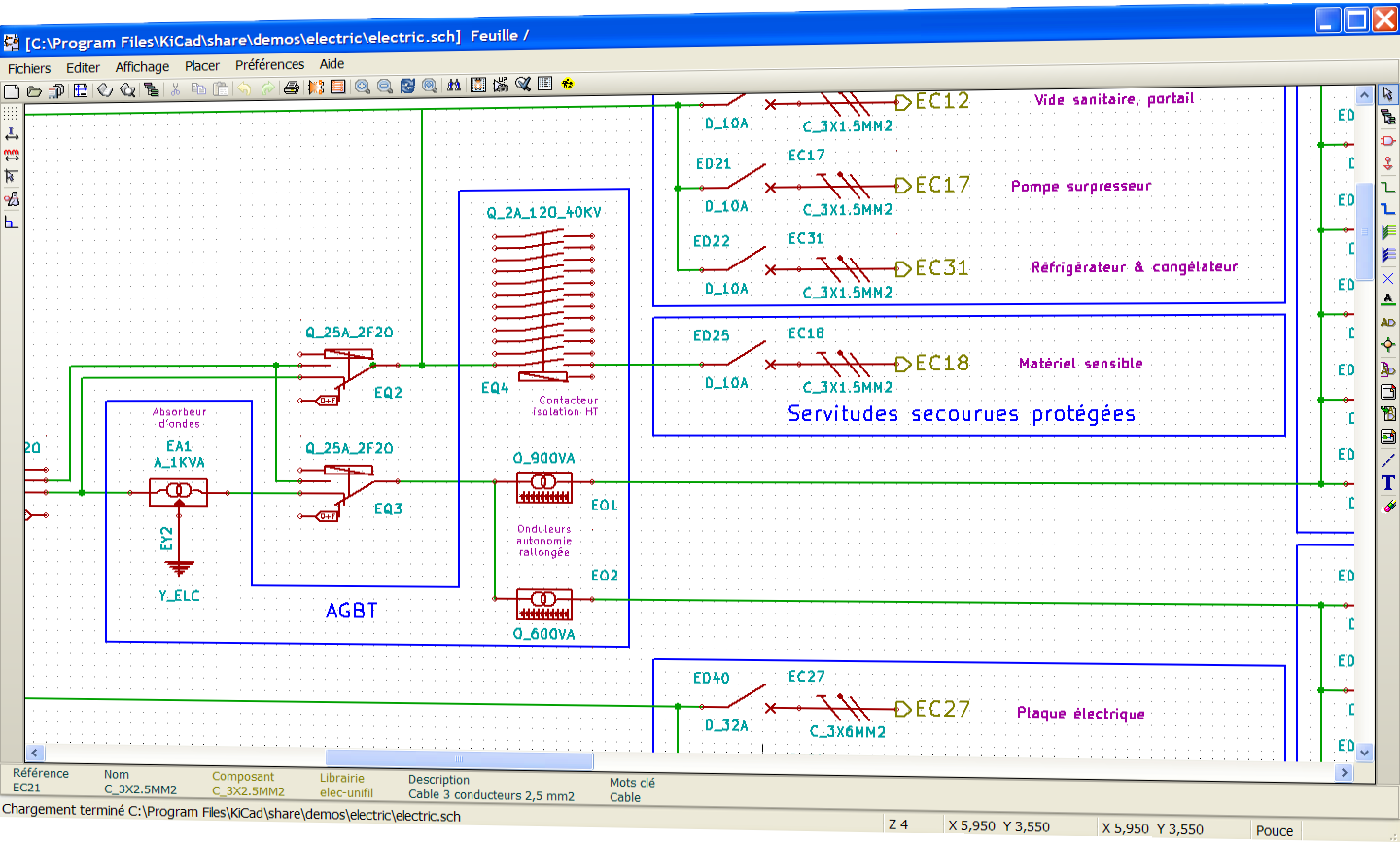The height and width of the screenshot is (842, 1400).
Task: Select the green Place wire tool
Action: (1388, 187)
